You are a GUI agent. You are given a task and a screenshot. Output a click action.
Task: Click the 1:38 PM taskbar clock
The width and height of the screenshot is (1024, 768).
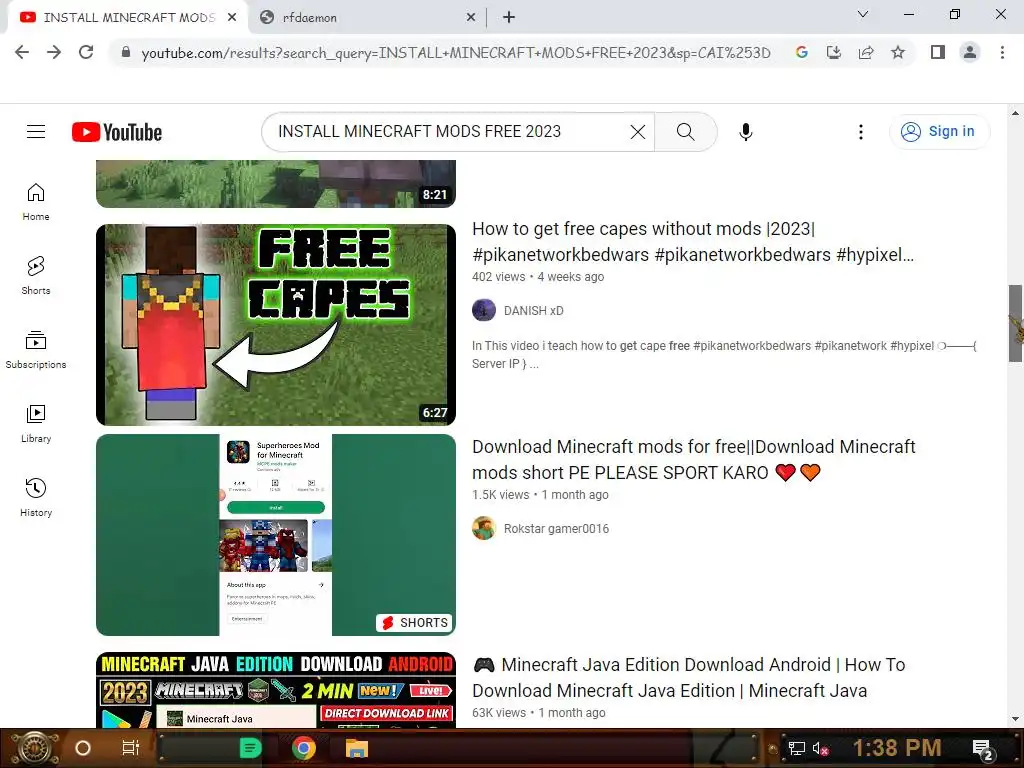pos(897,748)
